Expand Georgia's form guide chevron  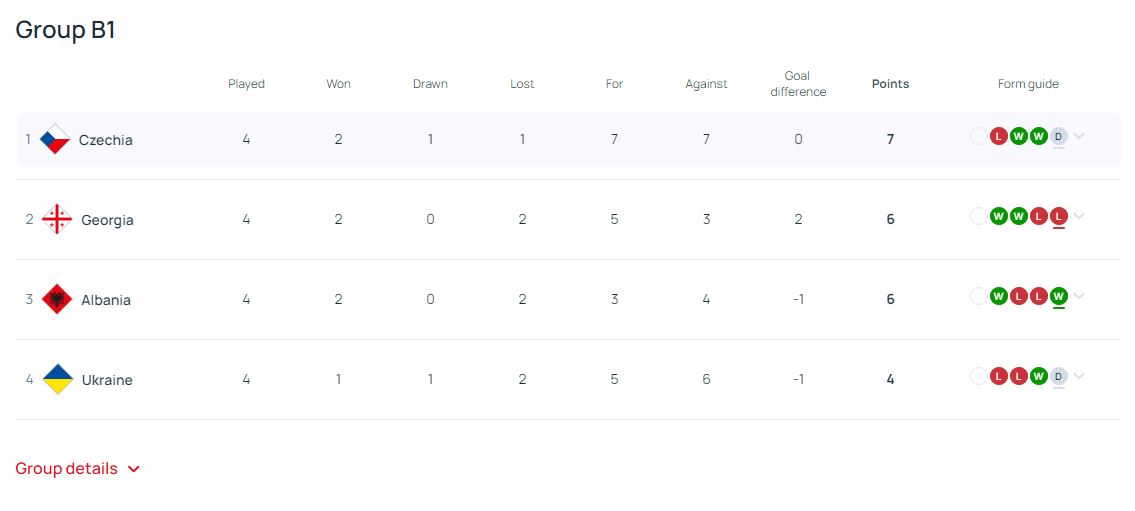point(1079,216)
